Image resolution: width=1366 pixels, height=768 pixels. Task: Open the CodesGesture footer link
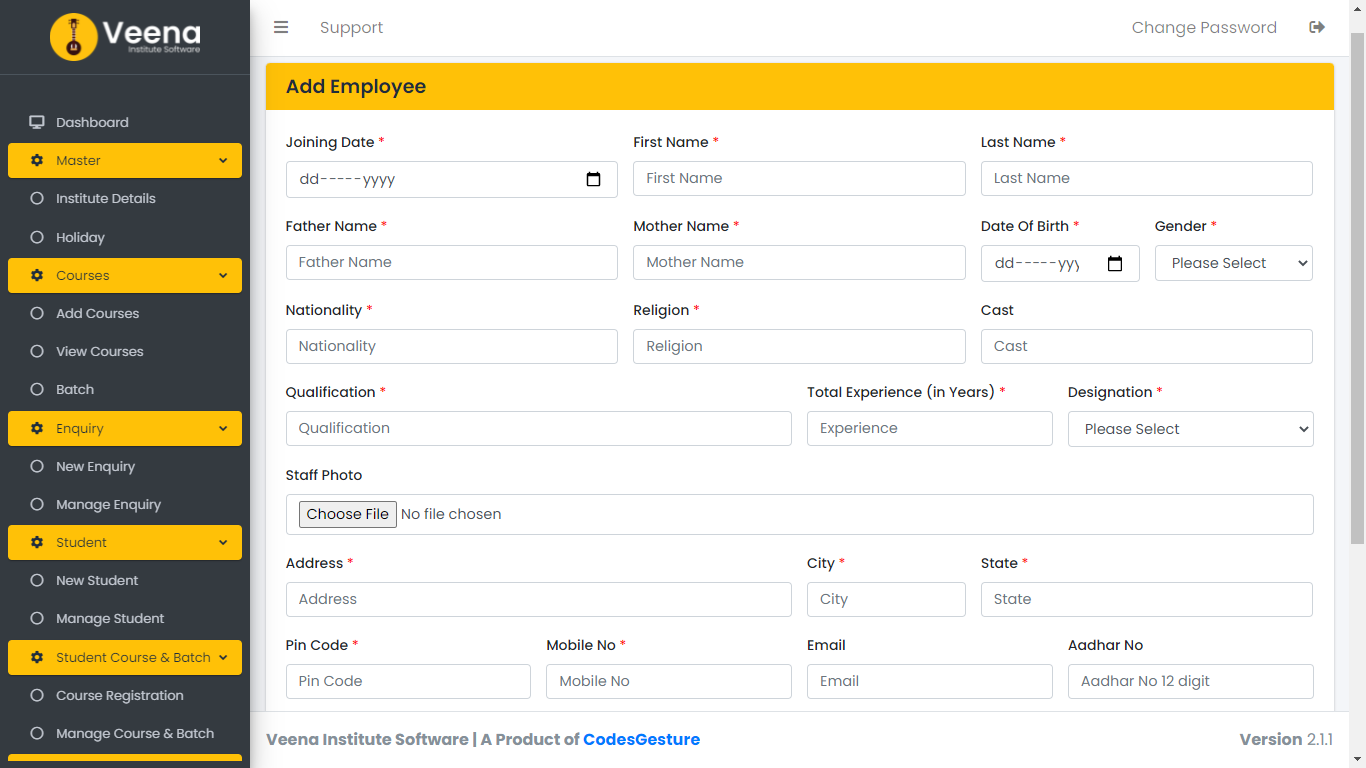pyautogui.click(x=641, y=739)
